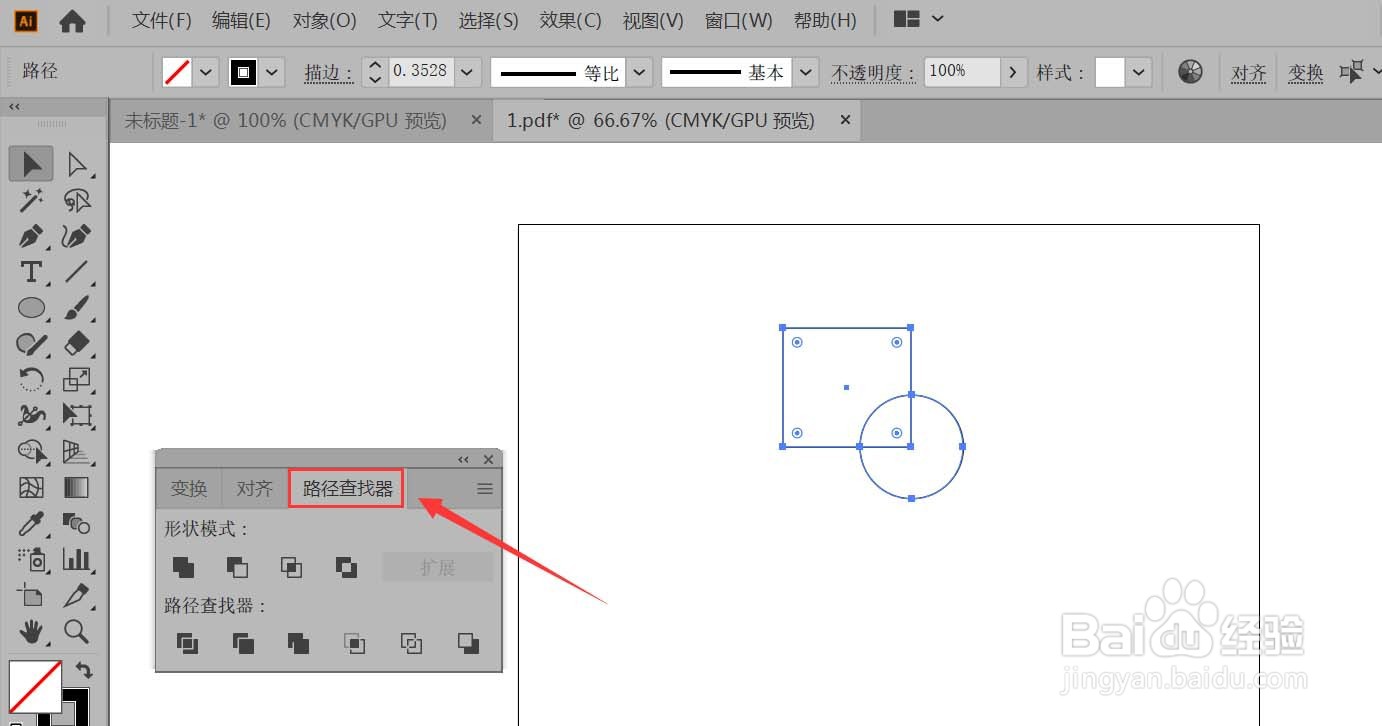The image size is (1382, 726).
Task: Open the Pathfinder panel menu
Action: coord(485,489)
